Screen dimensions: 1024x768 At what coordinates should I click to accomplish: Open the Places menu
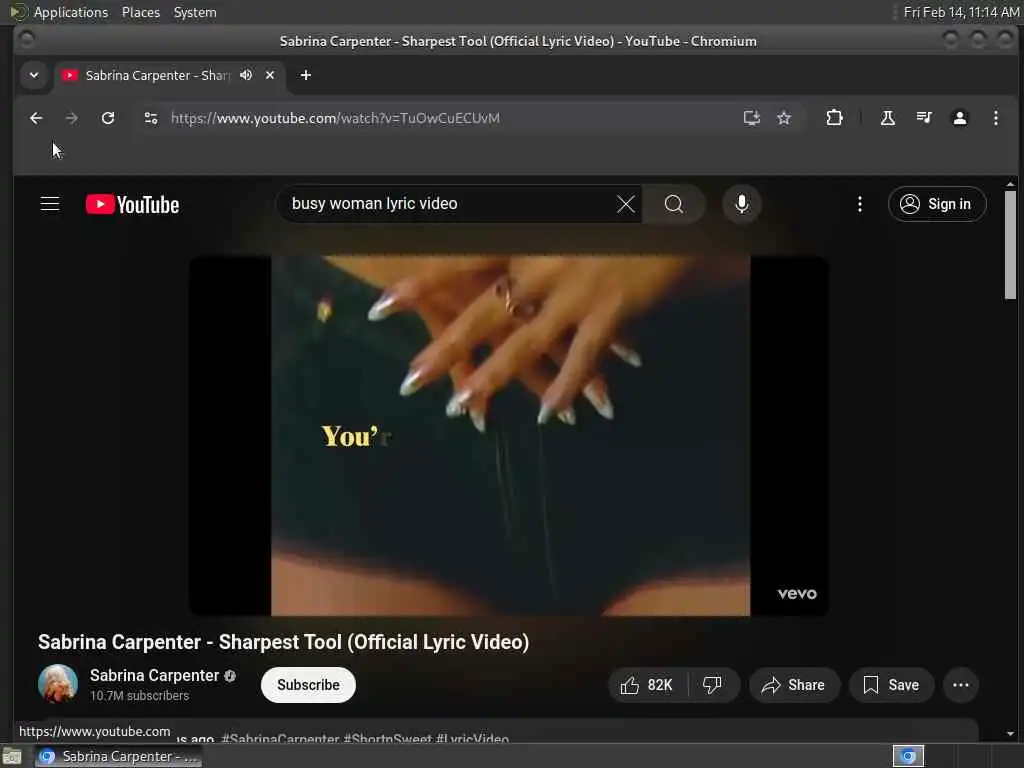[x=141, y=12]
